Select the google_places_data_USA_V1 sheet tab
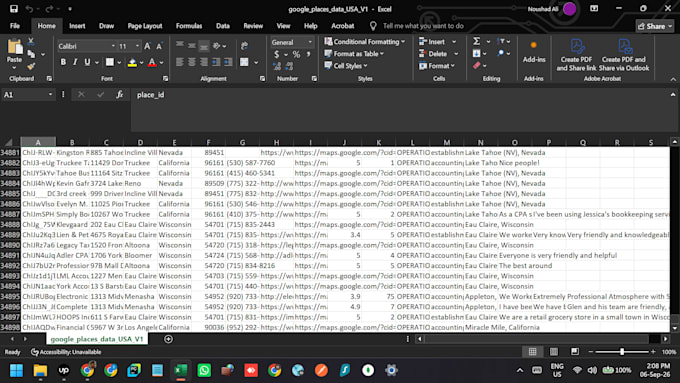This screenshot has width=680, height=383. [x=97, y=339]
